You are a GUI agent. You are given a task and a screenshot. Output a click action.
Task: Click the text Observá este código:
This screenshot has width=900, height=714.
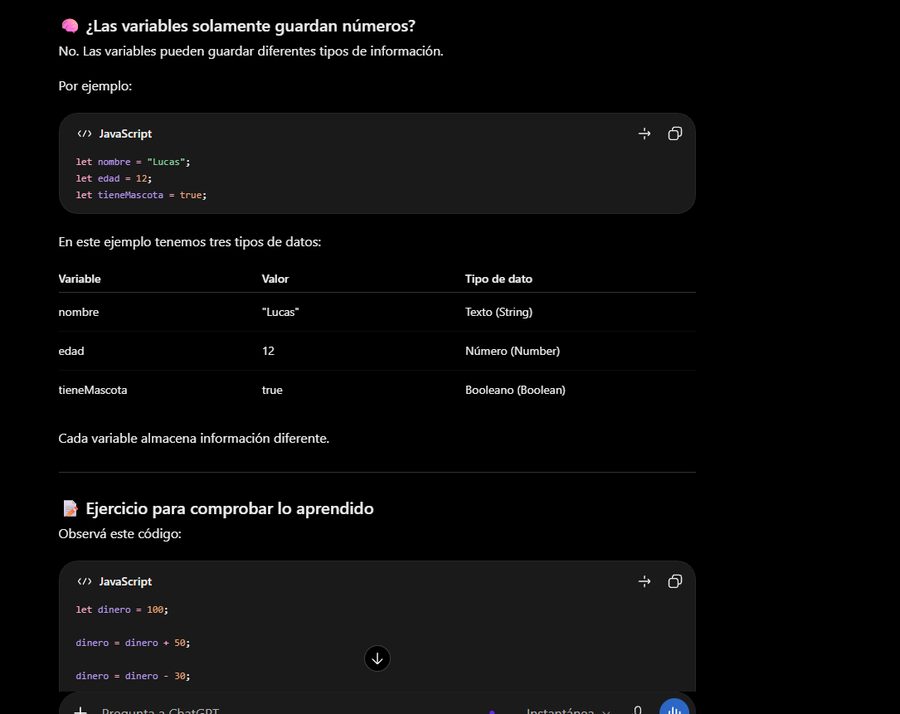pyautogui.click(x=120, y=534)
